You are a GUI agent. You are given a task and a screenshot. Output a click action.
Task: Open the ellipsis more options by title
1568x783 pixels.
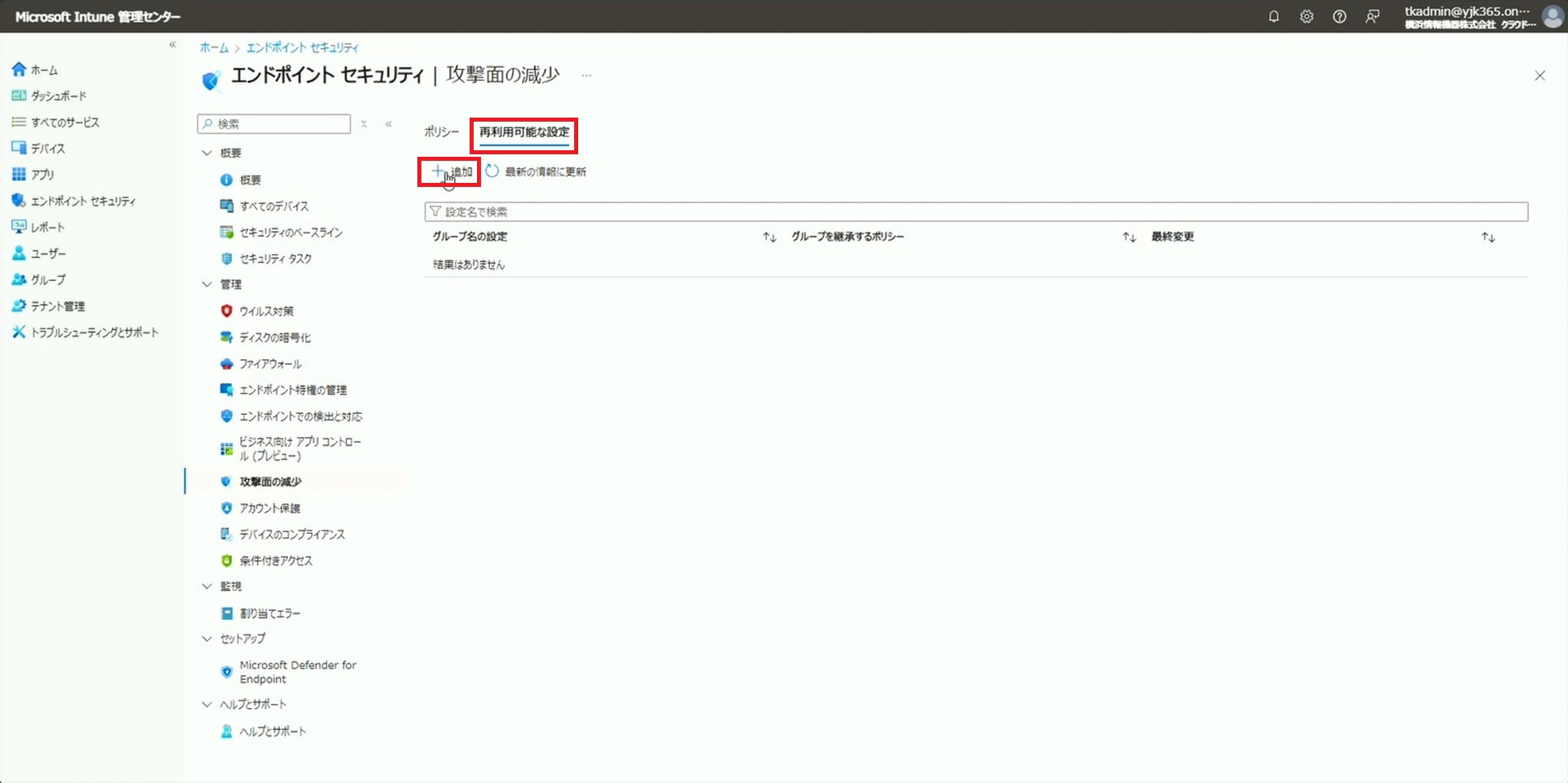586,75
